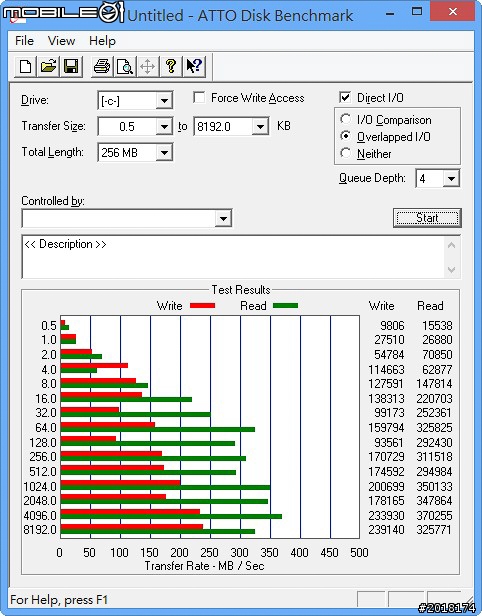Click the Test Results group title
The width and height of the screenshot is (482, 616).
[241, 290]
